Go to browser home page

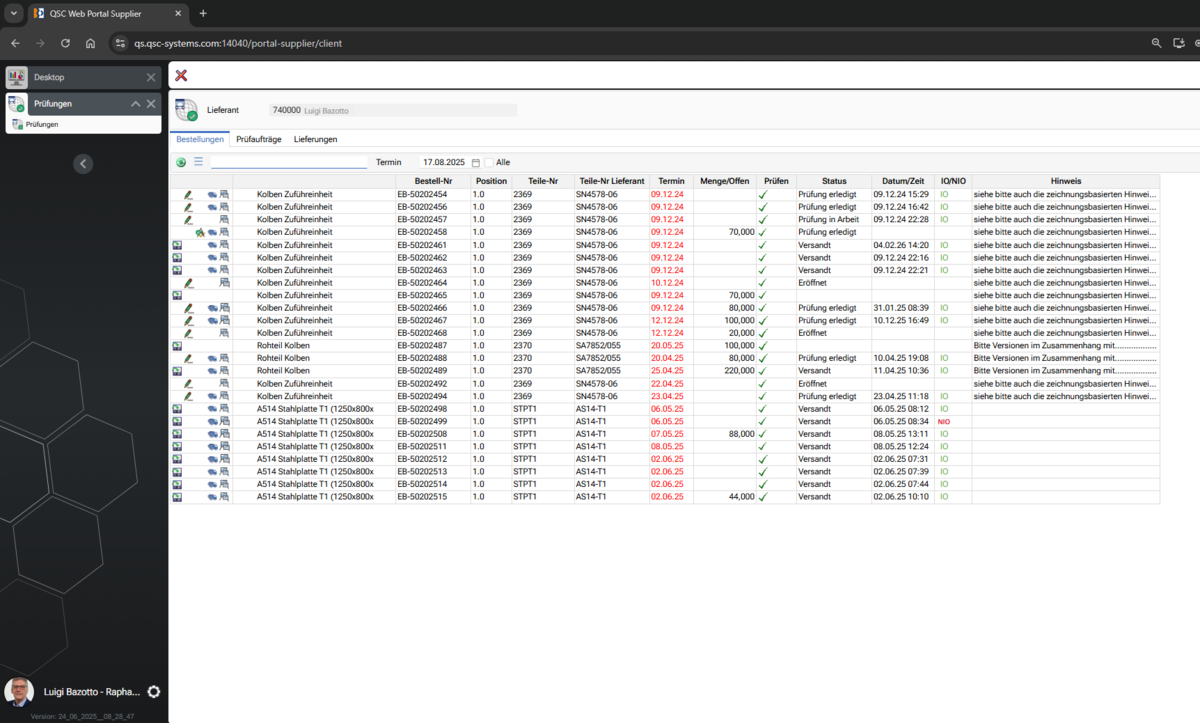coord(90,43)
